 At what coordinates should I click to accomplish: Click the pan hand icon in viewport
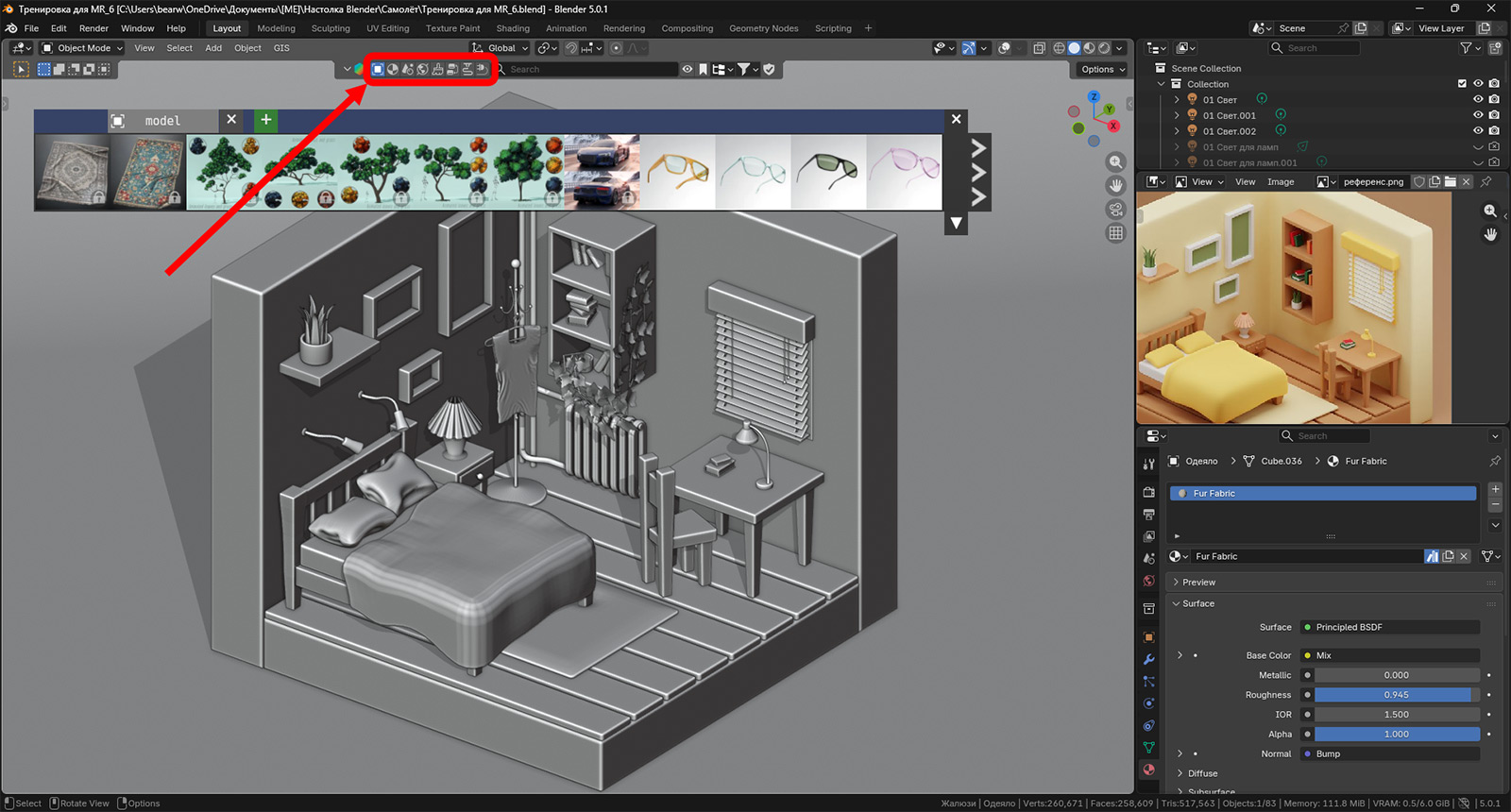(1115, 186)
